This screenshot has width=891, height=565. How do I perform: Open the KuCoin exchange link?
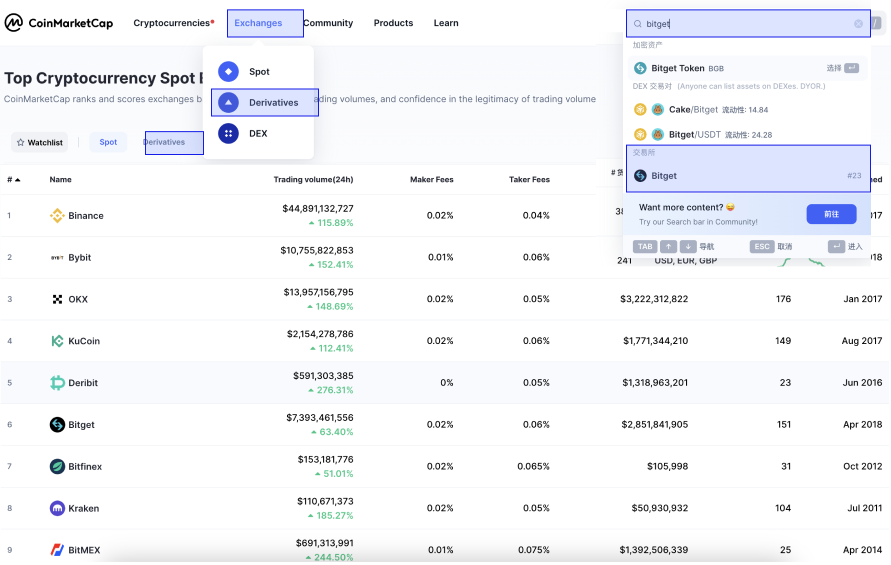click(x=84, y=341)
